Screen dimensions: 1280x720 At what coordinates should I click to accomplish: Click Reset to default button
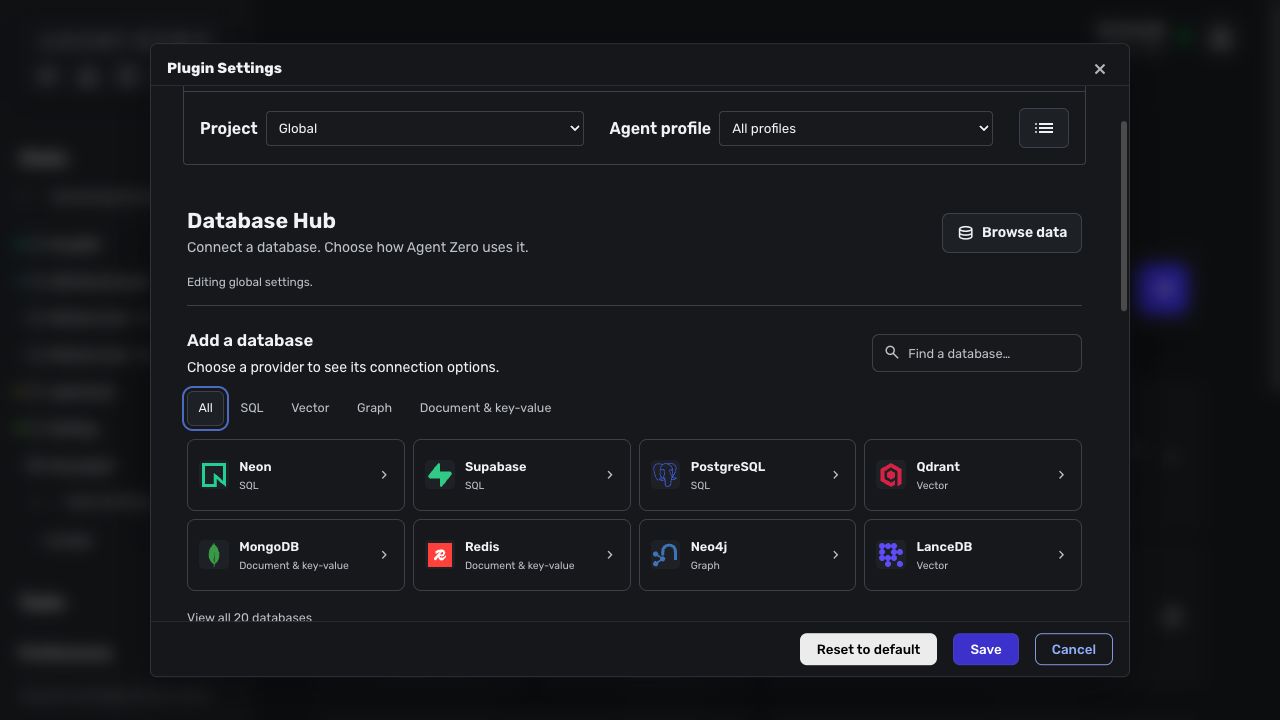(868, 649)
